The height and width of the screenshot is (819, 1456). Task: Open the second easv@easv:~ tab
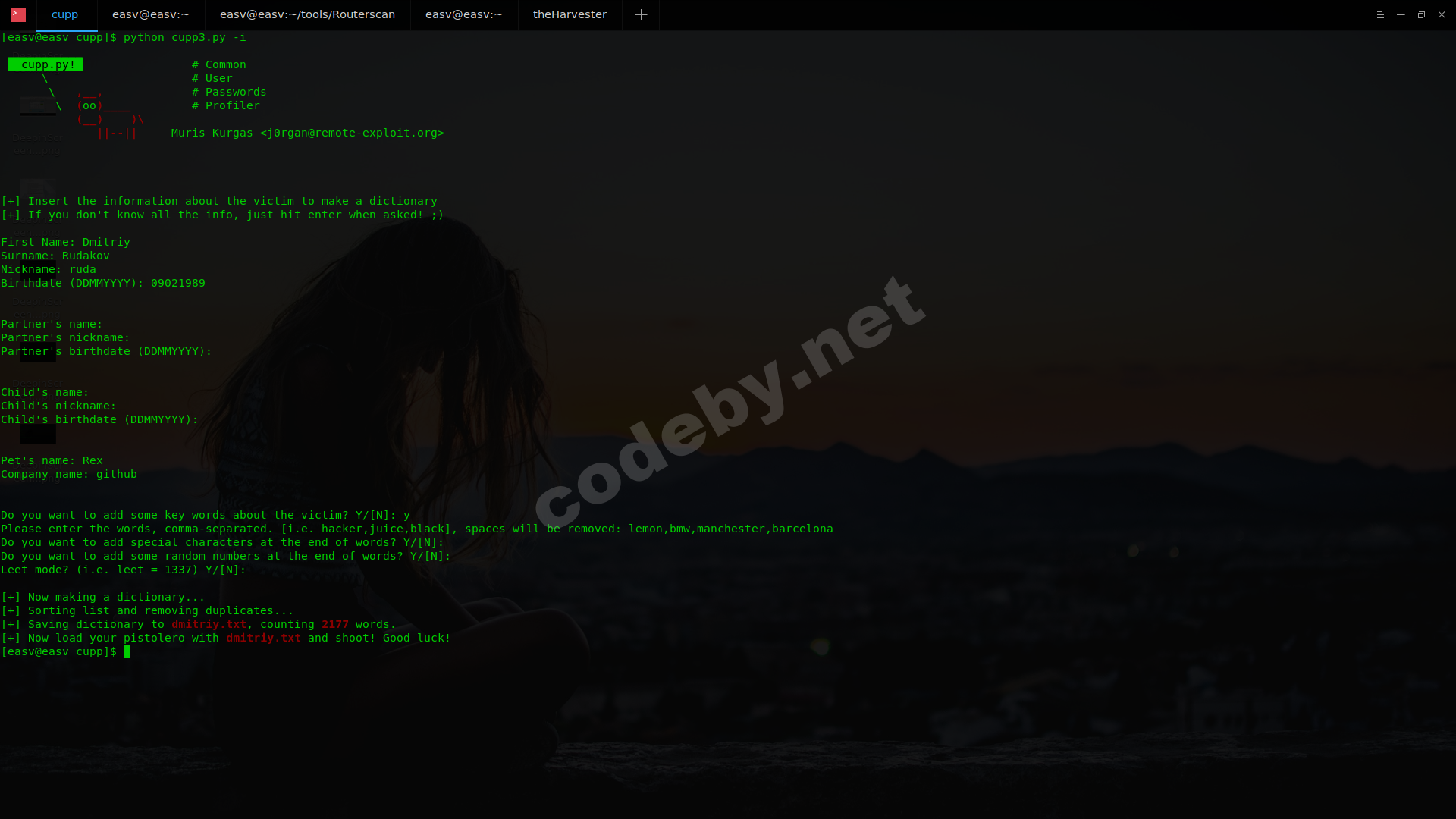point(151,14)
